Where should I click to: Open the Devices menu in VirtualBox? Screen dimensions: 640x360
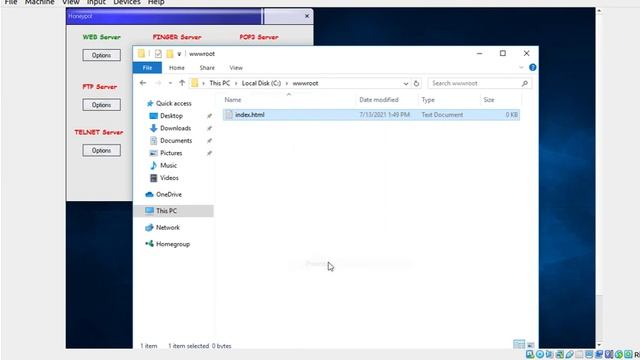click(x=127, y=2)
